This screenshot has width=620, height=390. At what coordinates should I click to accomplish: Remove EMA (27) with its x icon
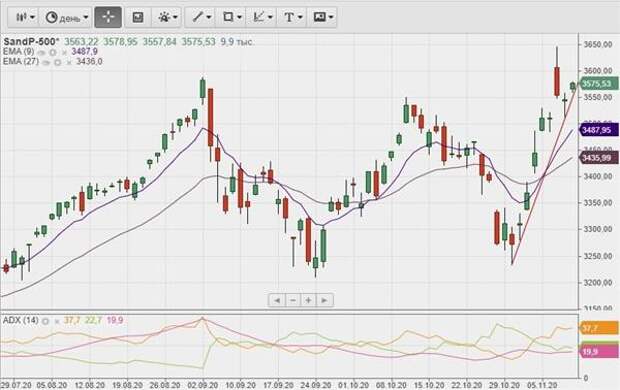coord(69,62)
